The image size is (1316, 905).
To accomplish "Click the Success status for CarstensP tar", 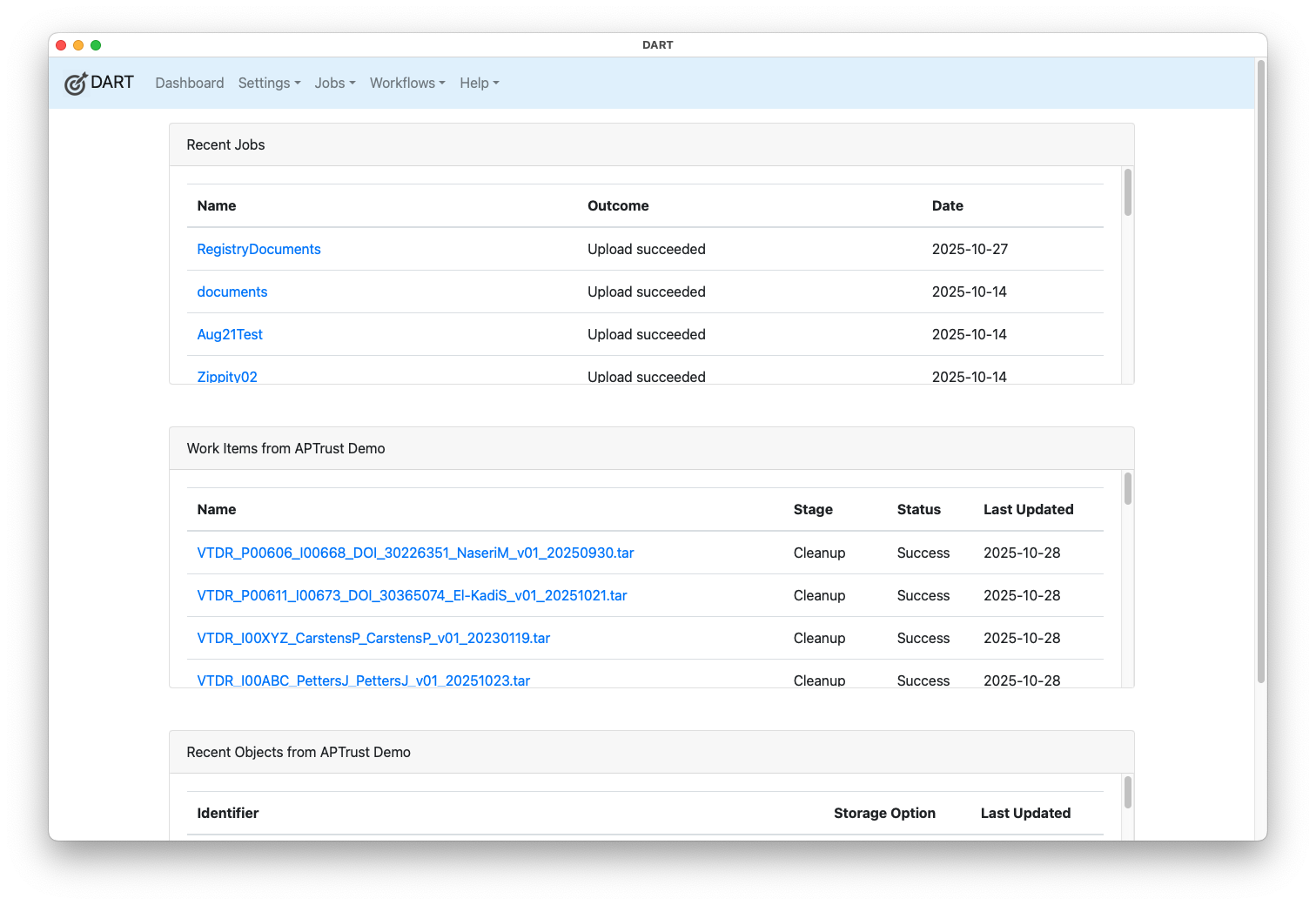I will (923, 638).
